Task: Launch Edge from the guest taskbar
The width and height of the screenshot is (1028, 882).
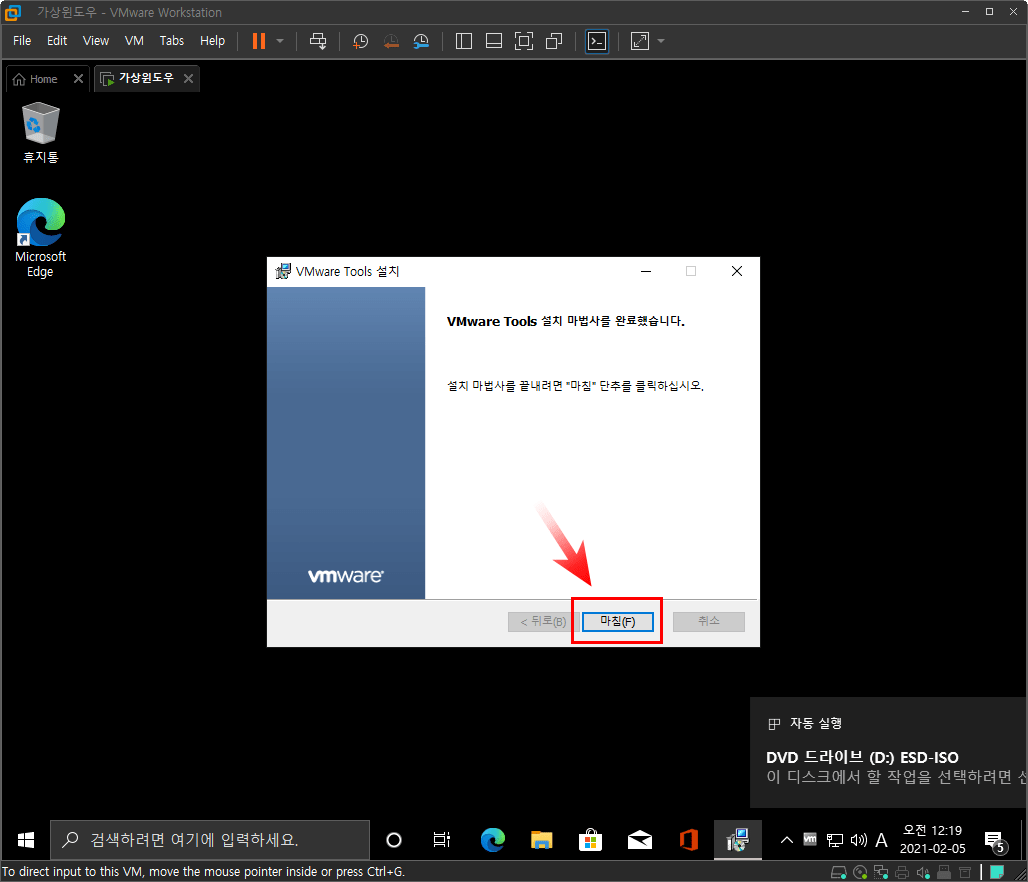Action: (492, 839)
